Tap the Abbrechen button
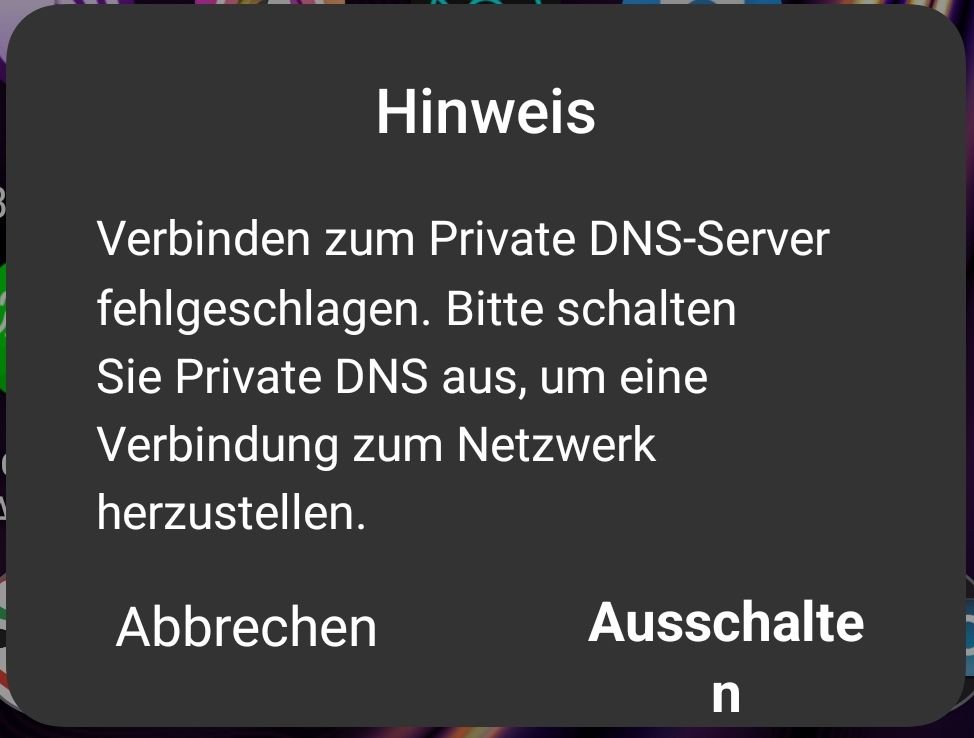The image size is (974, 738). 247,627
